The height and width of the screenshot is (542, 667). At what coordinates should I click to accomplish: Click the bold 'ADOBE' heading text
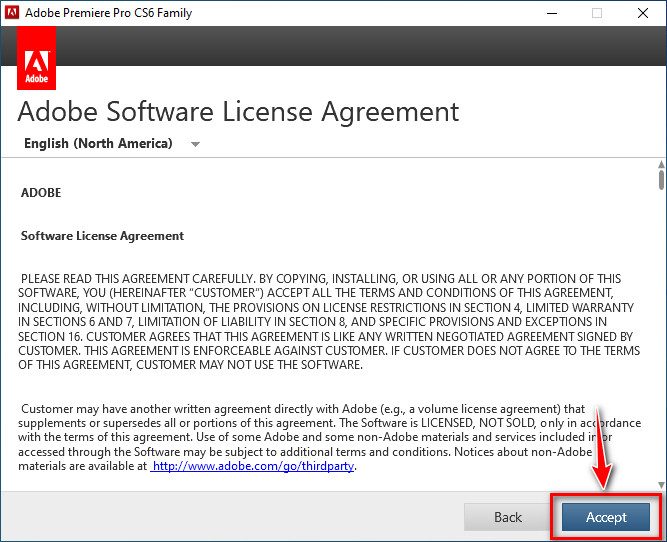point(41,193)
